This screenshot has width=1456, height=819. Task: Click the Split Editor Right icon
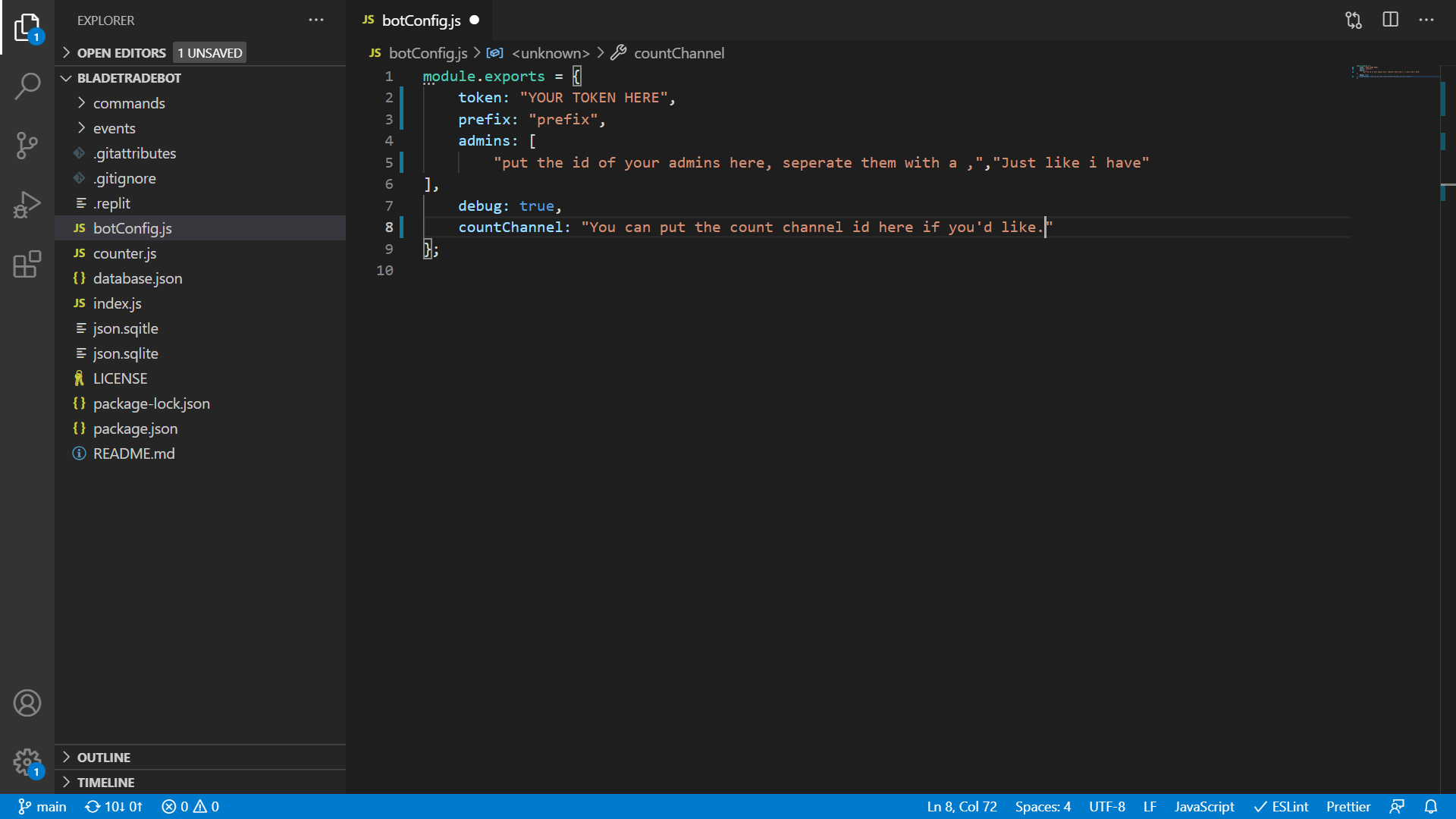(x=1390, y=20)
